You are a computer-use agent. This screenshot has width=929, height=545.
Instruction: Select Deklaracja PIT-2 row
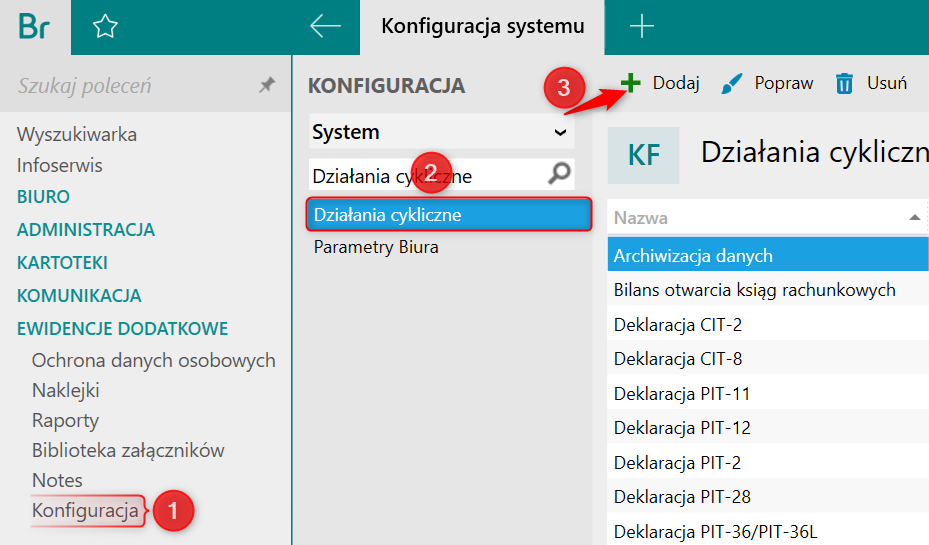coord(768,462)
